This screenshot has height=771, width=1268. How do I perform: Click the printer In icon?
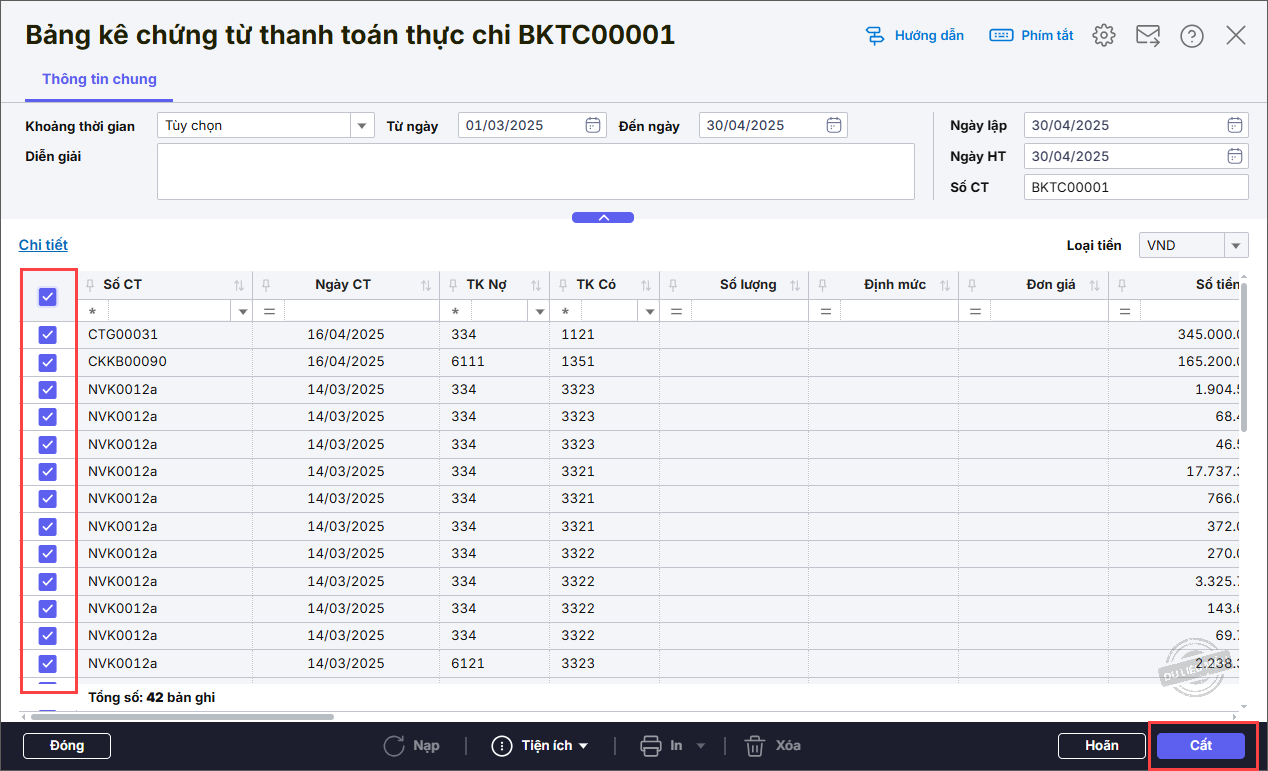(651, 746)
